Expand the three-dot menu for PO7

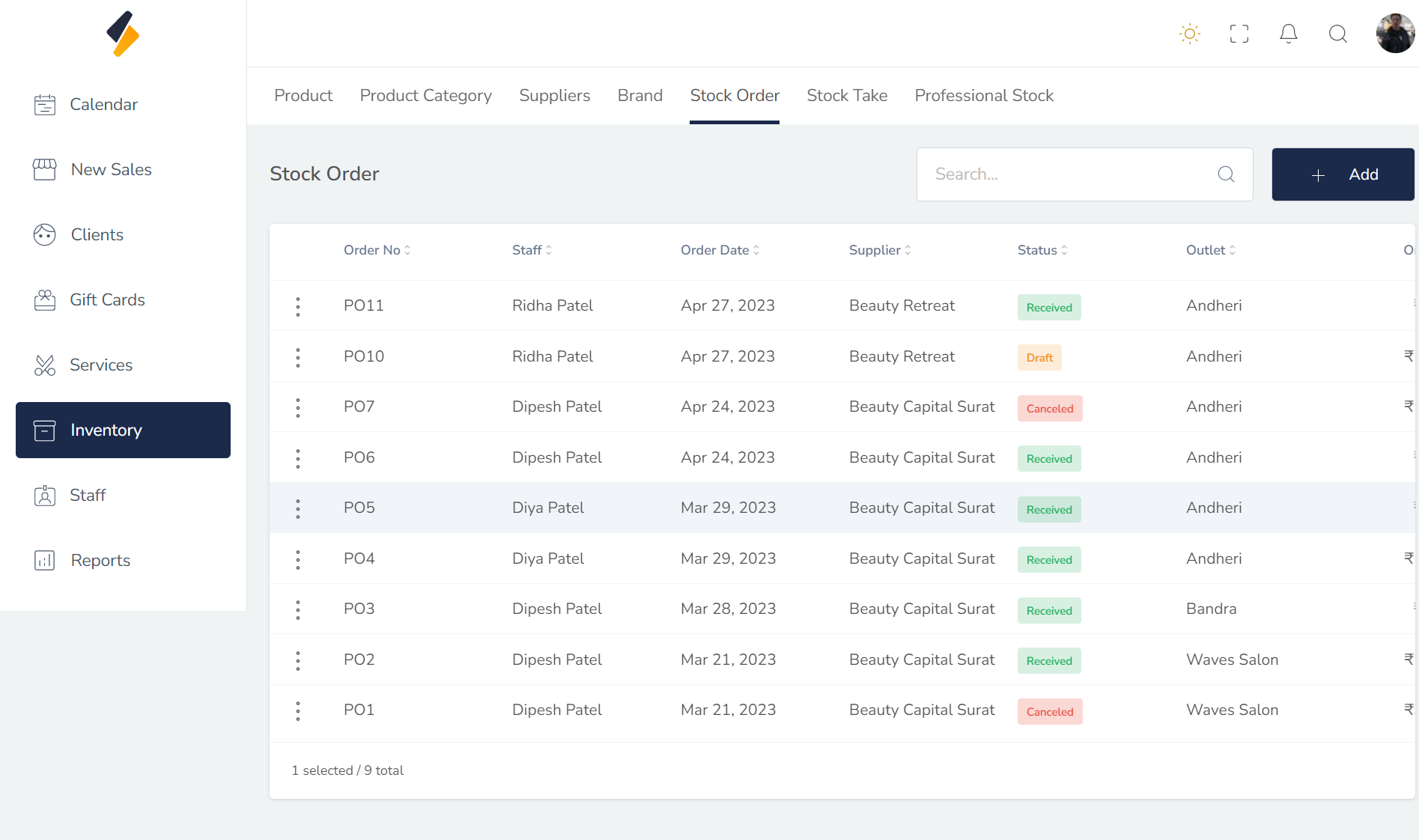click(298, 407)
